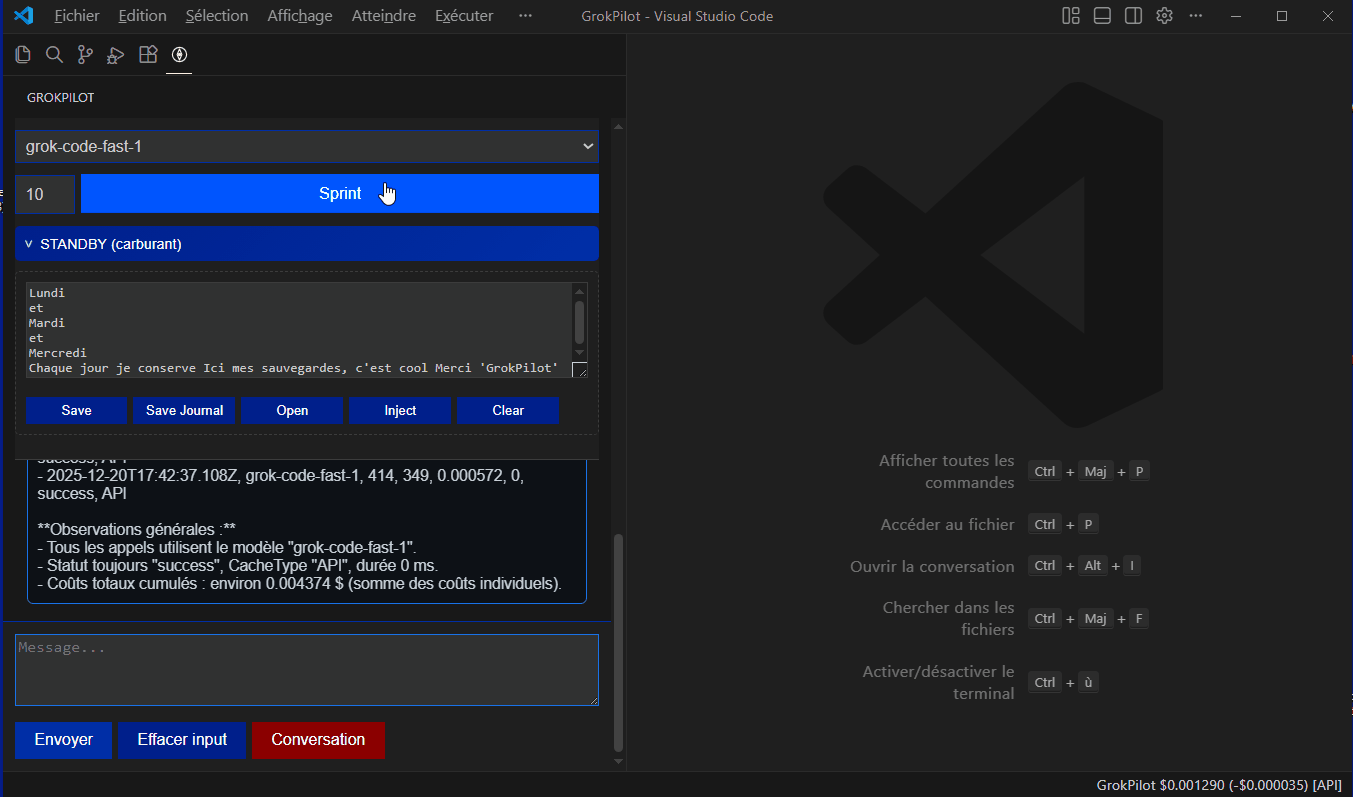Click the settings gear in title bar

pos(1164,16)
